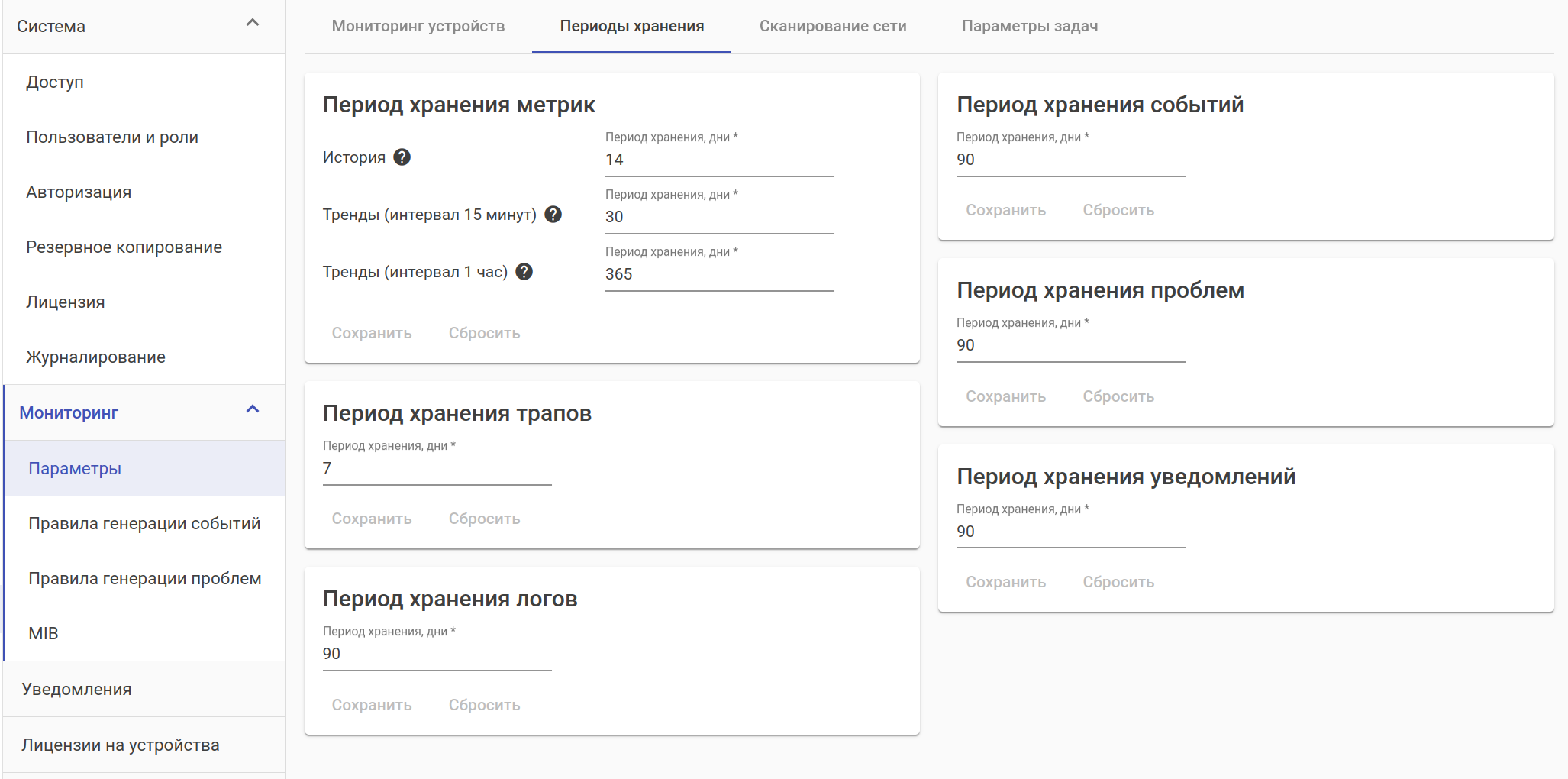
Task: Switch to the Сканирование сети tab
Action: coord(833,26)
